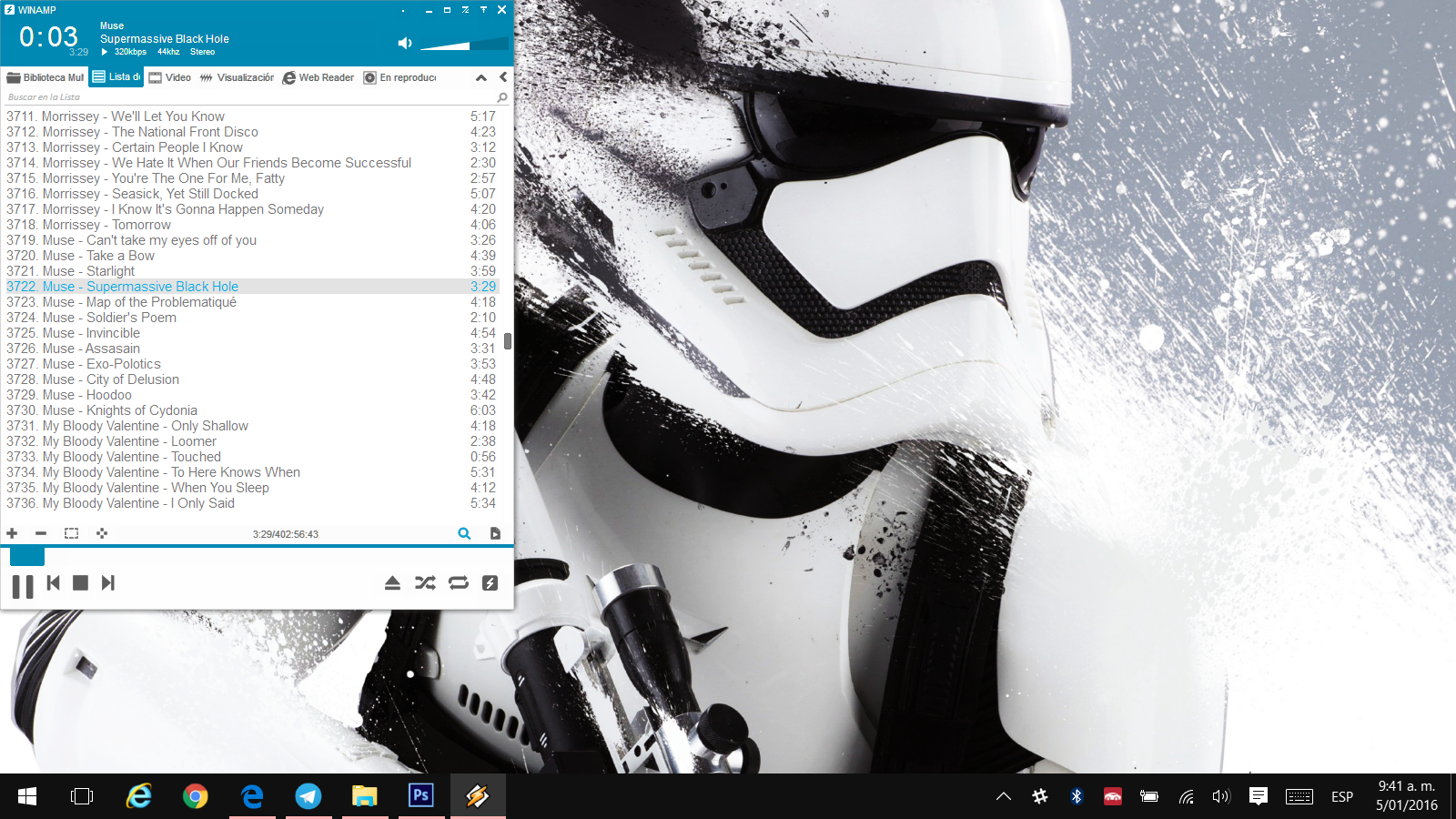Pause the current Winamp track
This screenshot has width=1456, height=819.
point(23,585)
